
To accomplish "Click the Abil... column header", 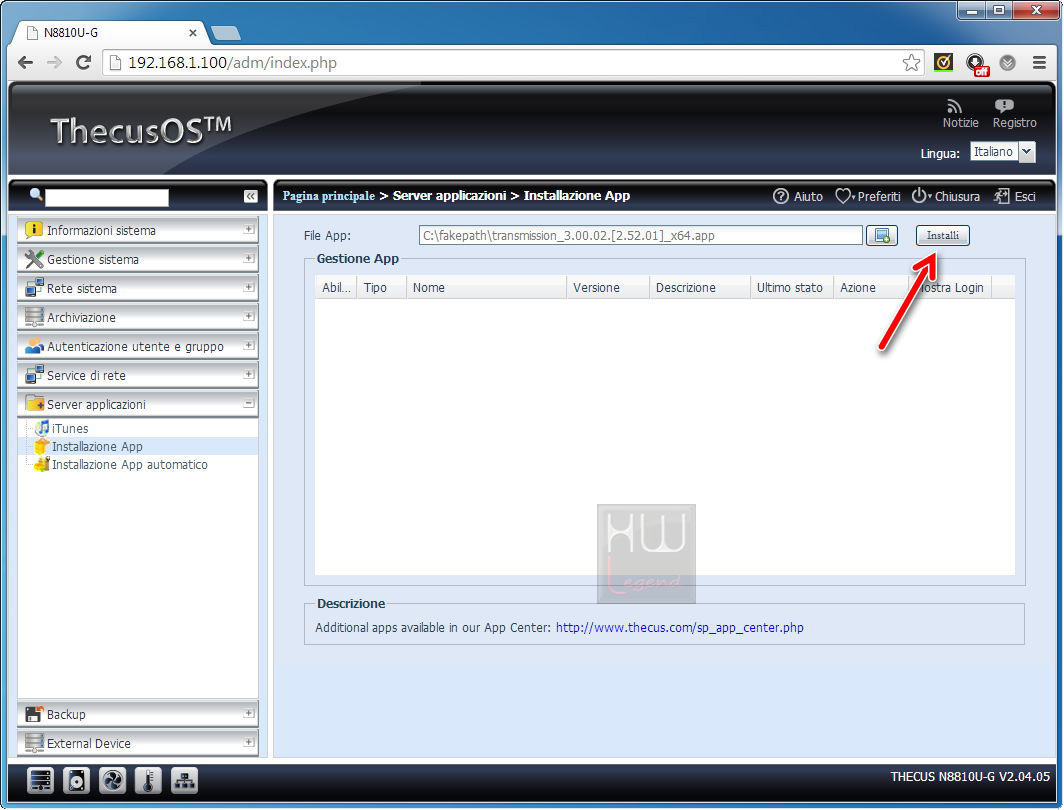I will point(336,288).
